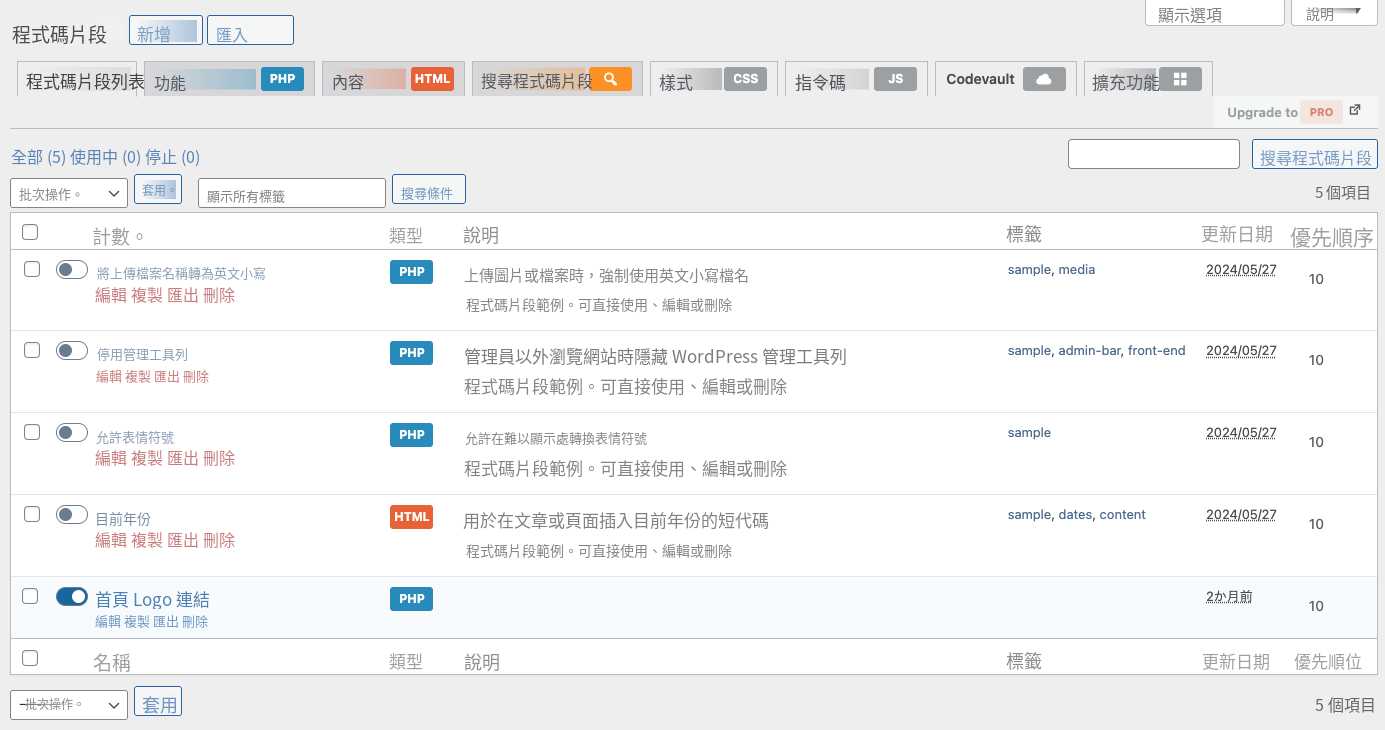Filter by the front-end tag
This screenshot has width=1385, height=730.
pos(1157,350)
